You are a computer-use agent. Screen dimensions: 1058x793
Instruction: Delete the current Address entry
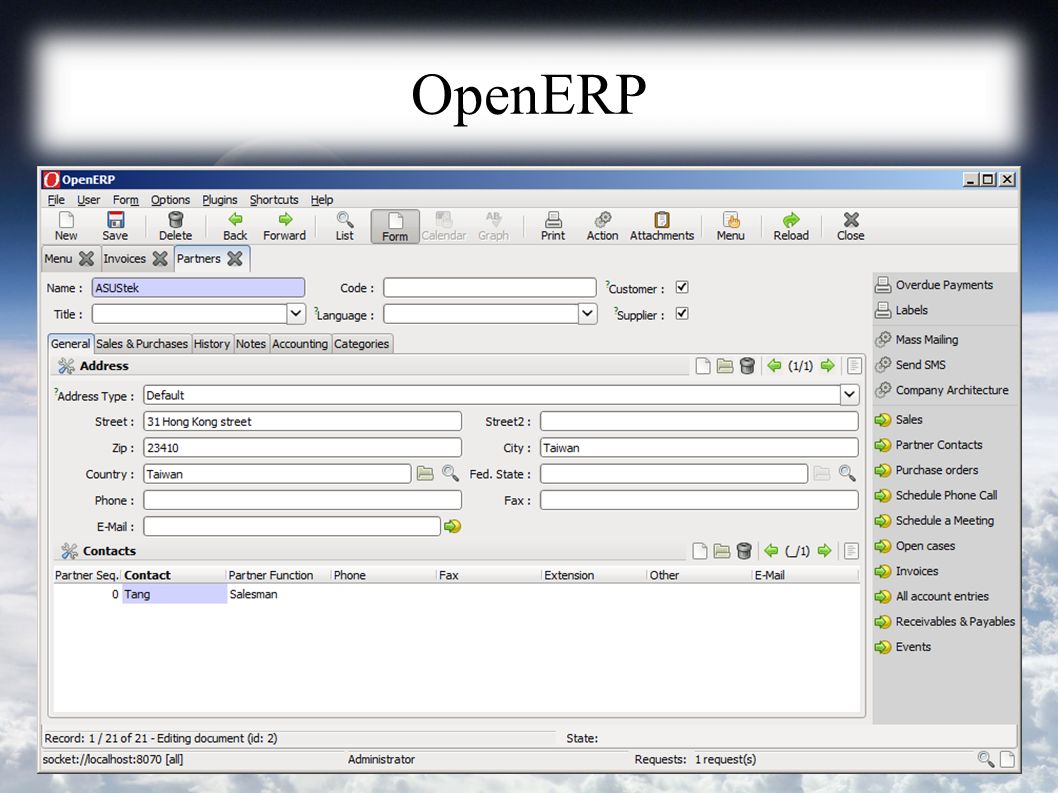coord(747,366)
